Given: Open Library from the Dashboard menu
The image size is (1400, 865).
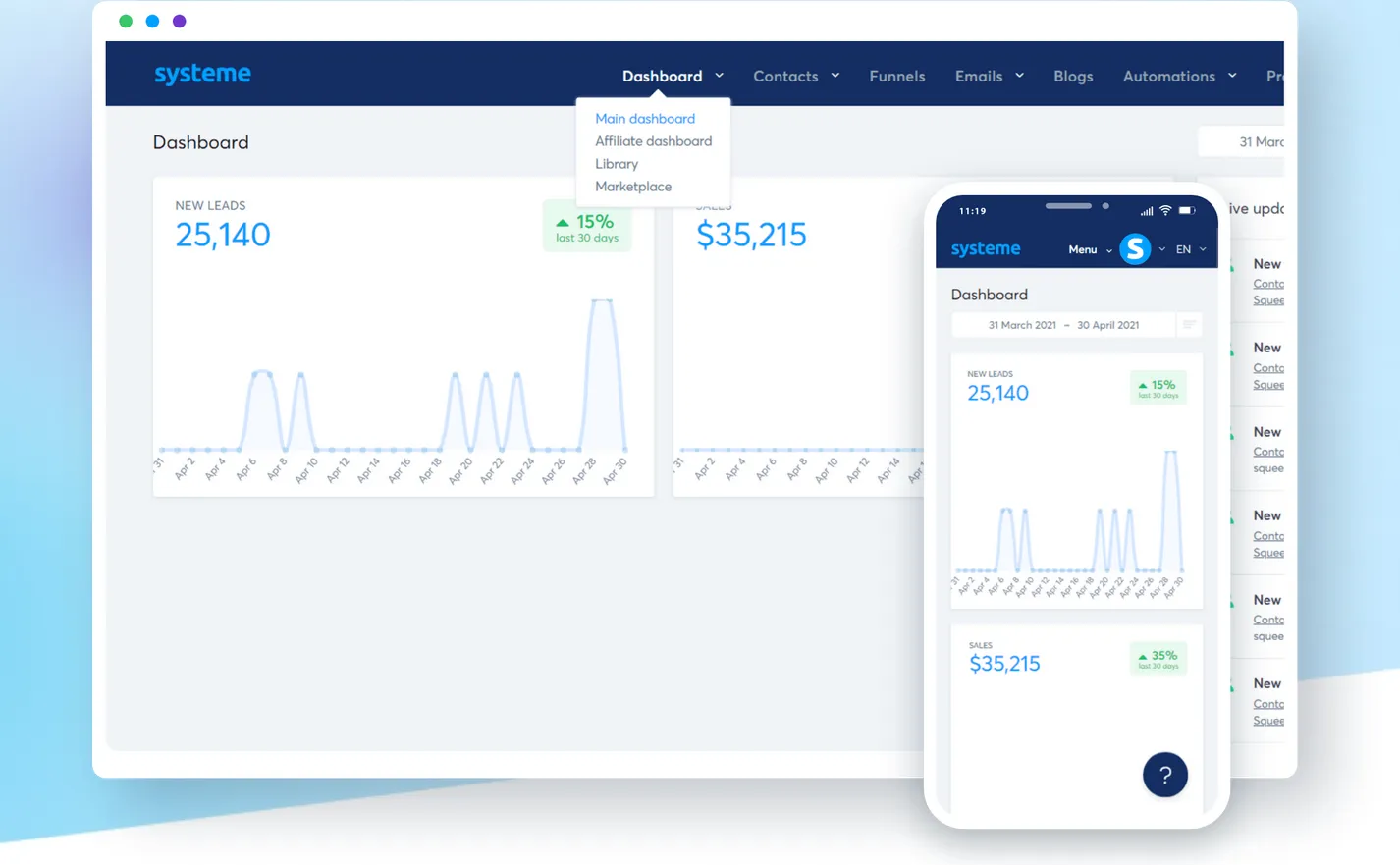Looking at the screenshot, I should 617,164.
